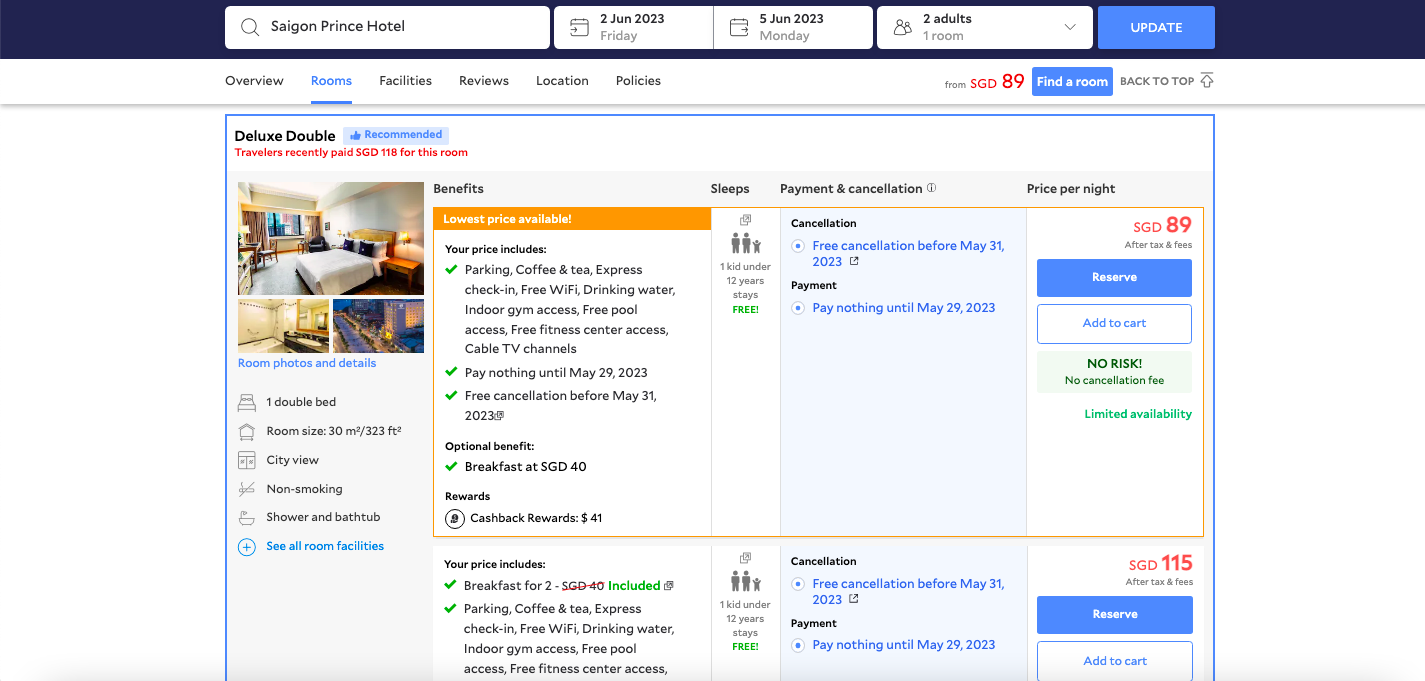Select the Pay nothing until radio in the SGD 89 row
Screen dimensions: 1425x681
[x=798, y=308]
